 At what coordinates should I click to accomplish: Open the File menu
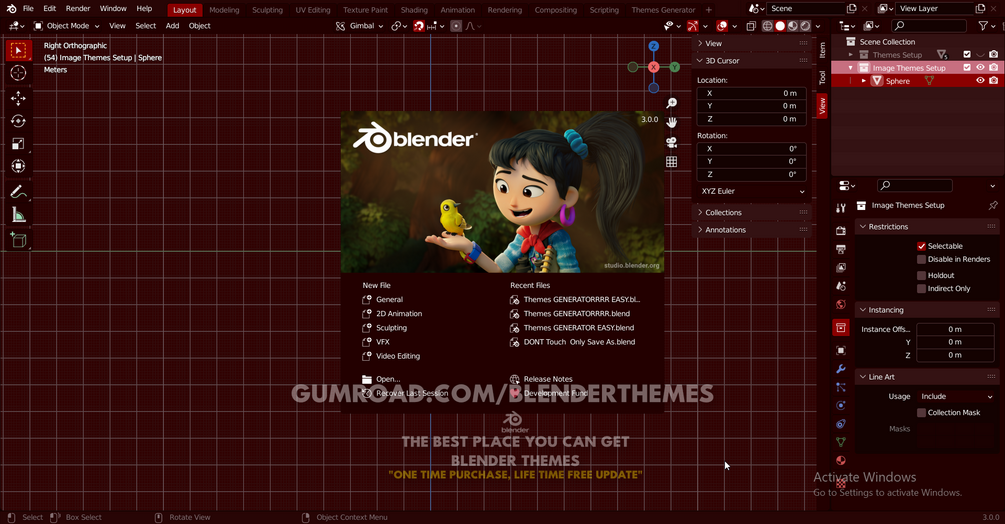(x=28, y=9)
